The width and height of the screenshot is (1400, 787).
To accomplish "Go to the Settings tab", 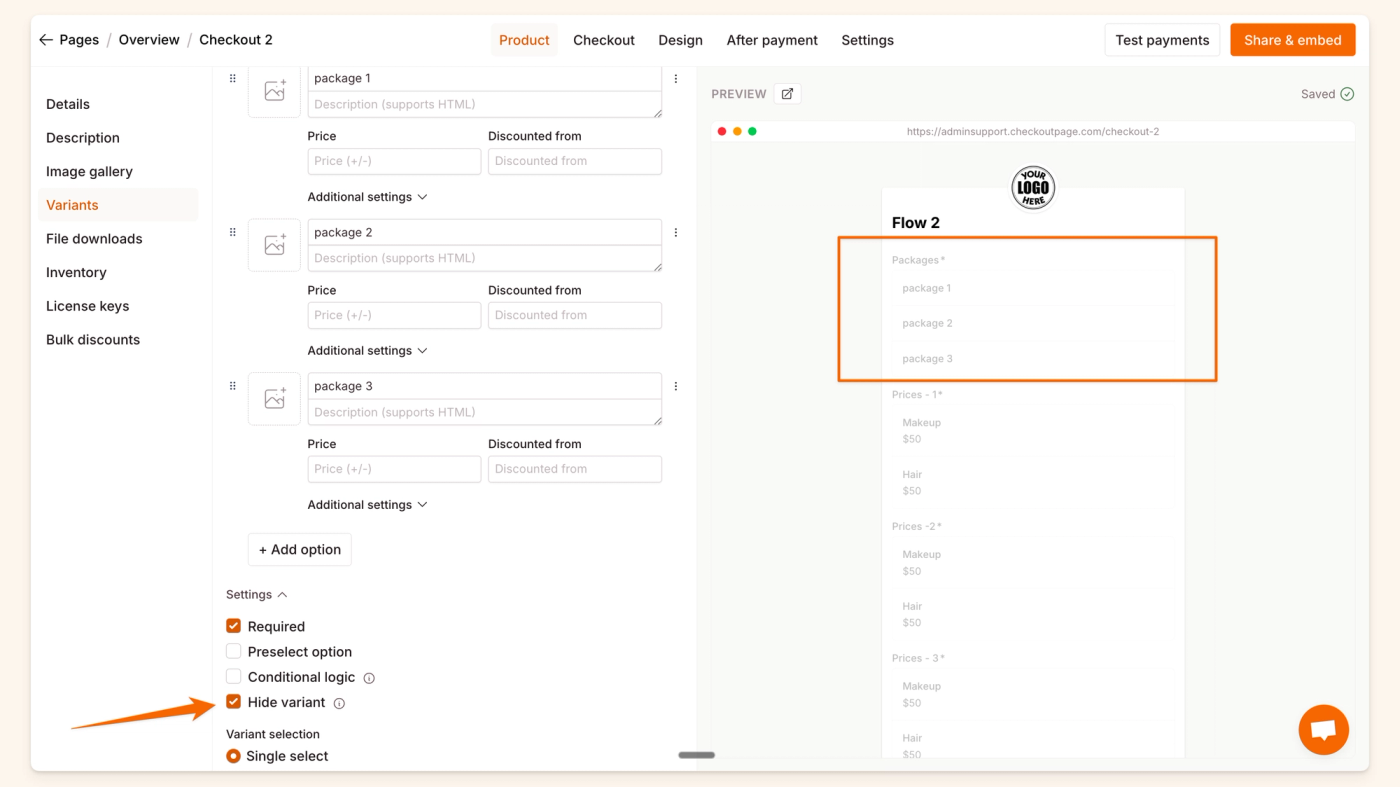I will click(867, 40).
